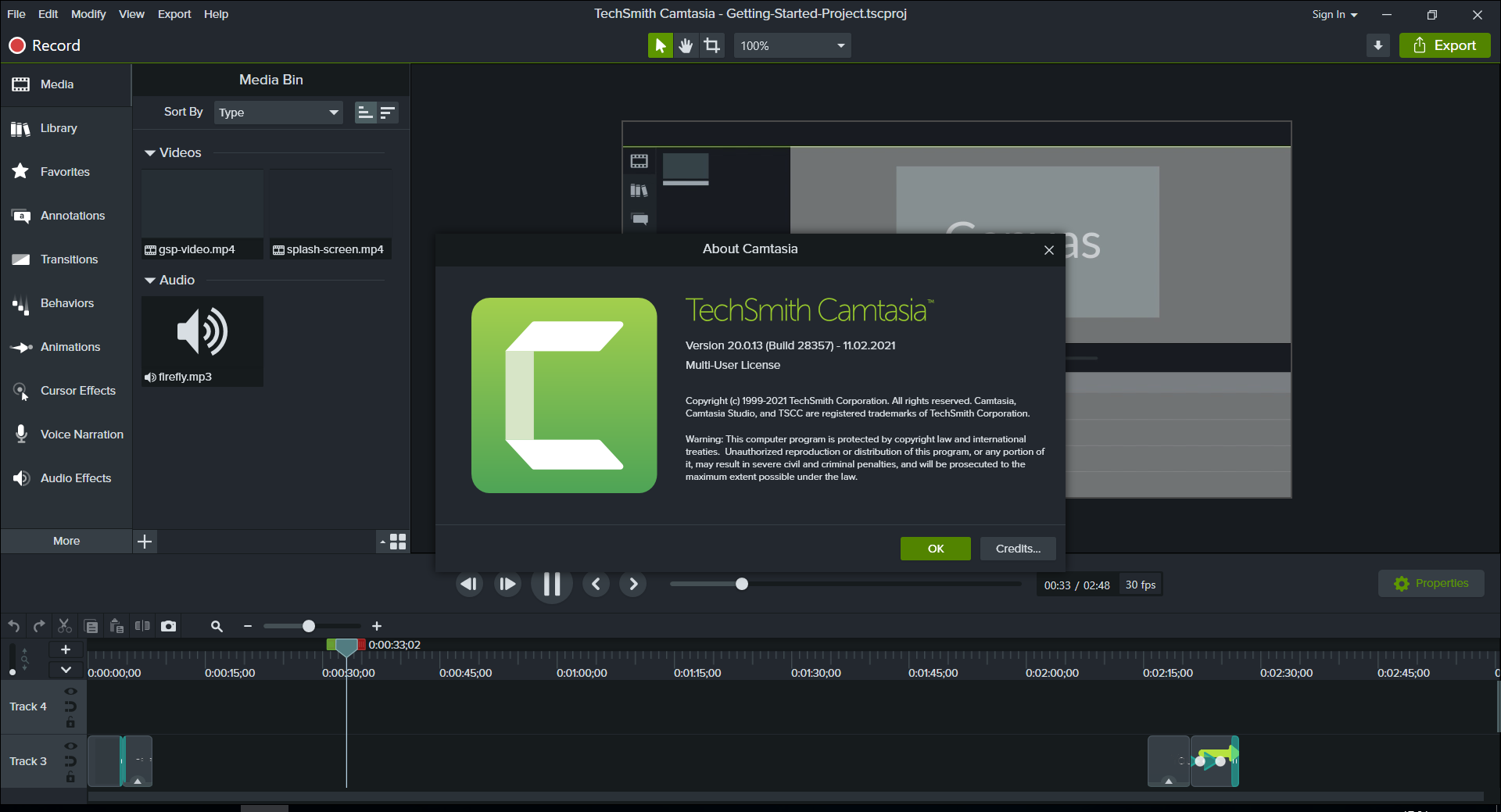Click the Paste icon on timeline toolbar
The height and width of the screenshot is (812, 1501).
coord(116,626)
